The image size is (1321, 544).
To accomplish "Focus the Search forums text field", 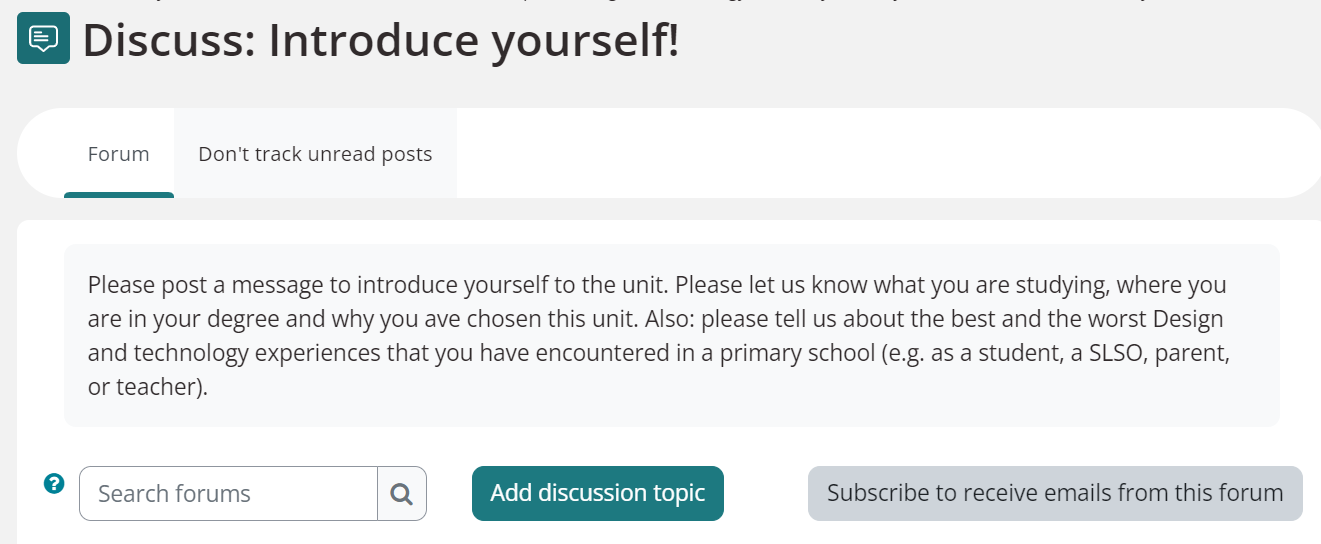I will tap(228, 494).
